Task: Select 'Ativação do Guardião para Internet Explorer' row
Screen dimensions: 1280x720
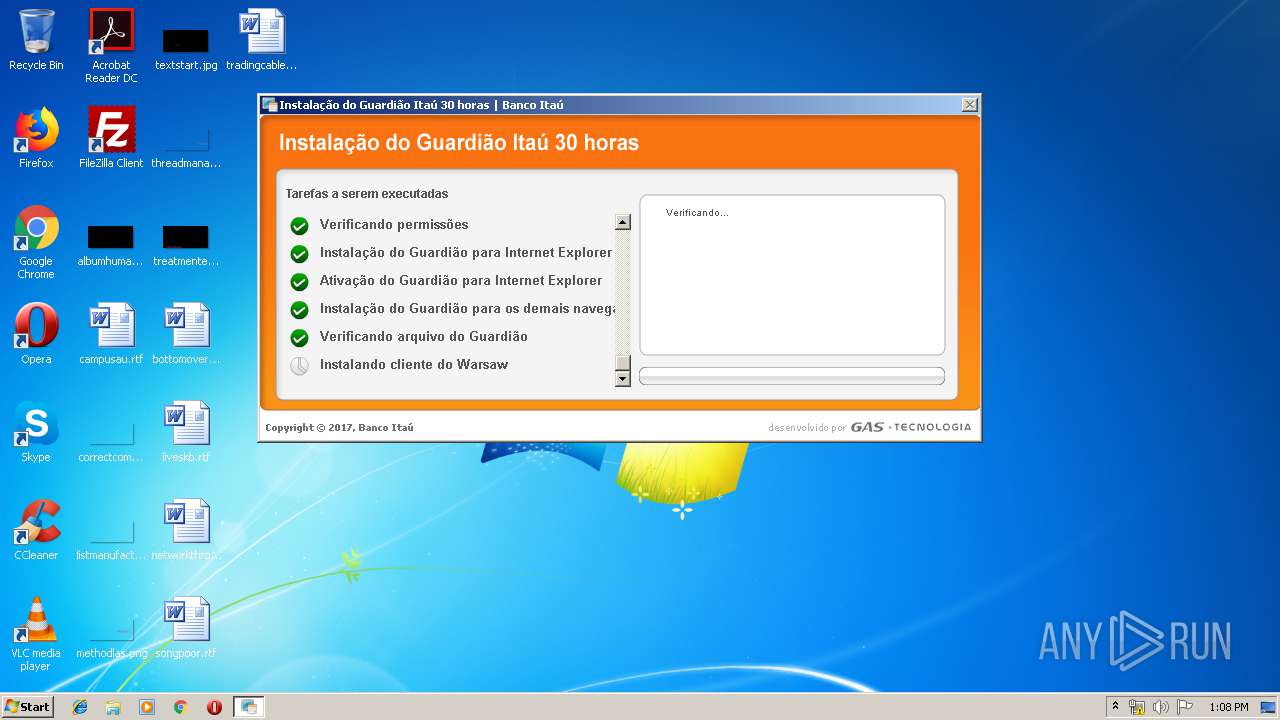Action: point(450,281)
